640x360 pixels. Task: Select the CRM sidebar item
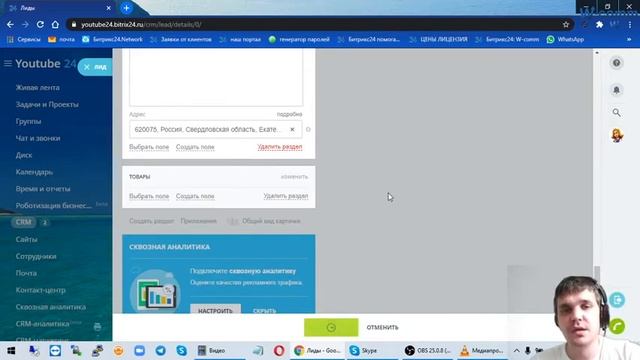(x=24, y=222)
